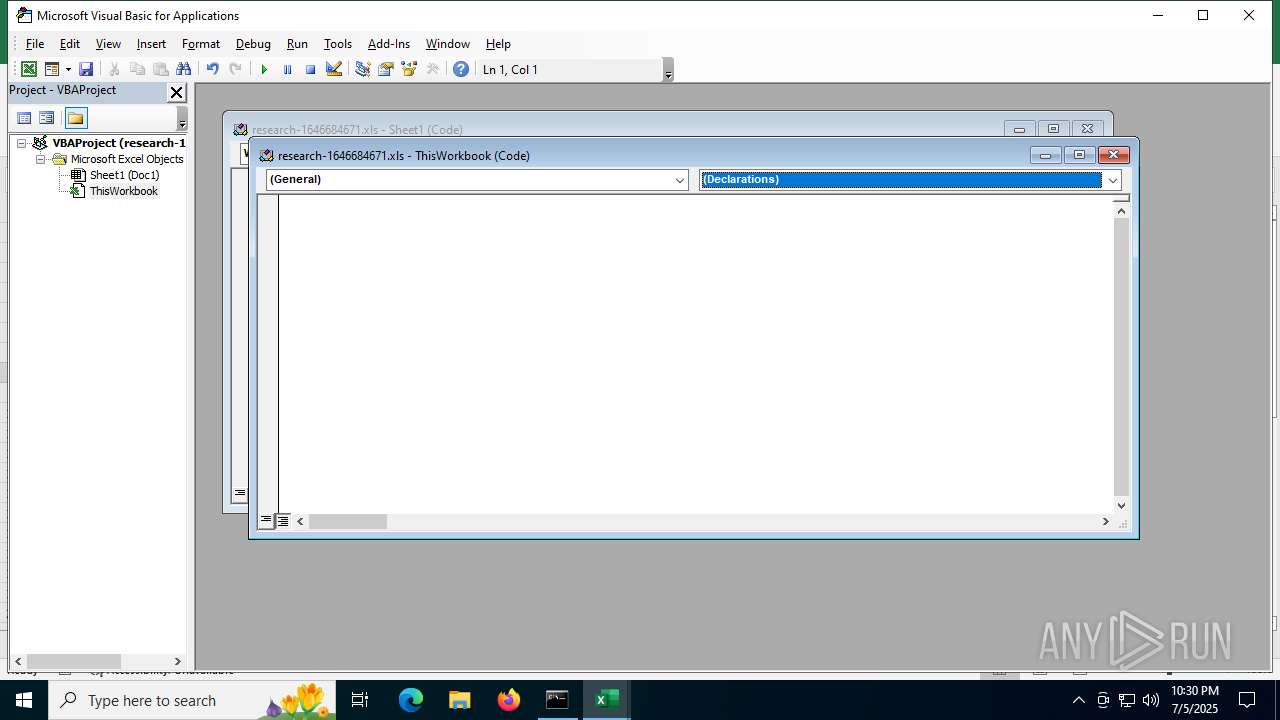Click the code window horizontal scrollbar thumb
1280x720 pixels.
tap(347, 521)
